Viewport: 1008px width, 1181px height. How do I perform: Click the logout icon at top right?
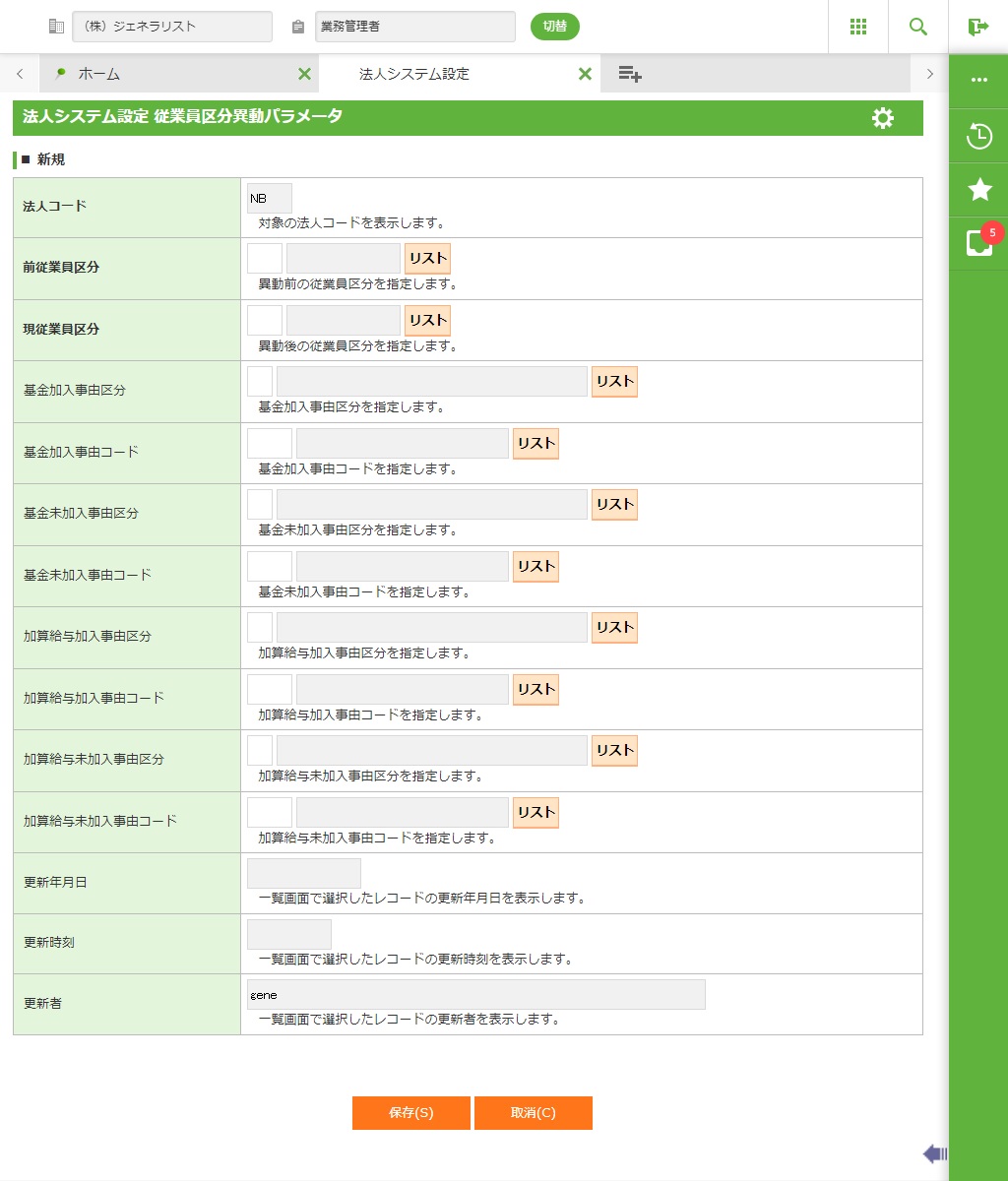point(977,27)
